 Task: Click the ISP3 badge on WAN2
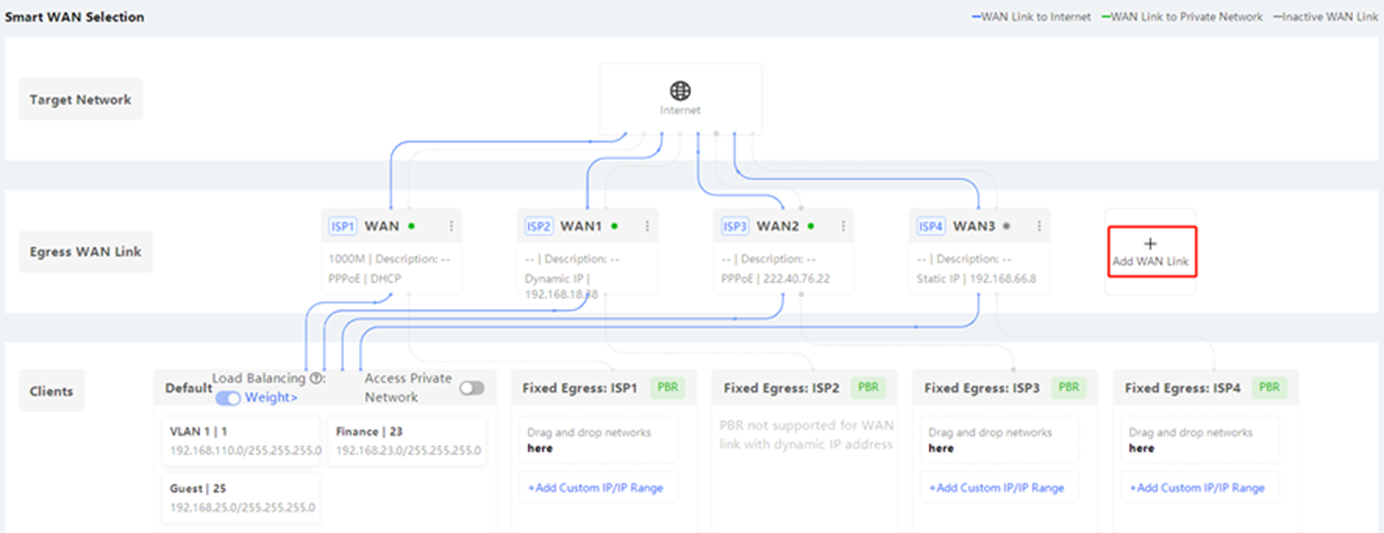click(734, 226)
